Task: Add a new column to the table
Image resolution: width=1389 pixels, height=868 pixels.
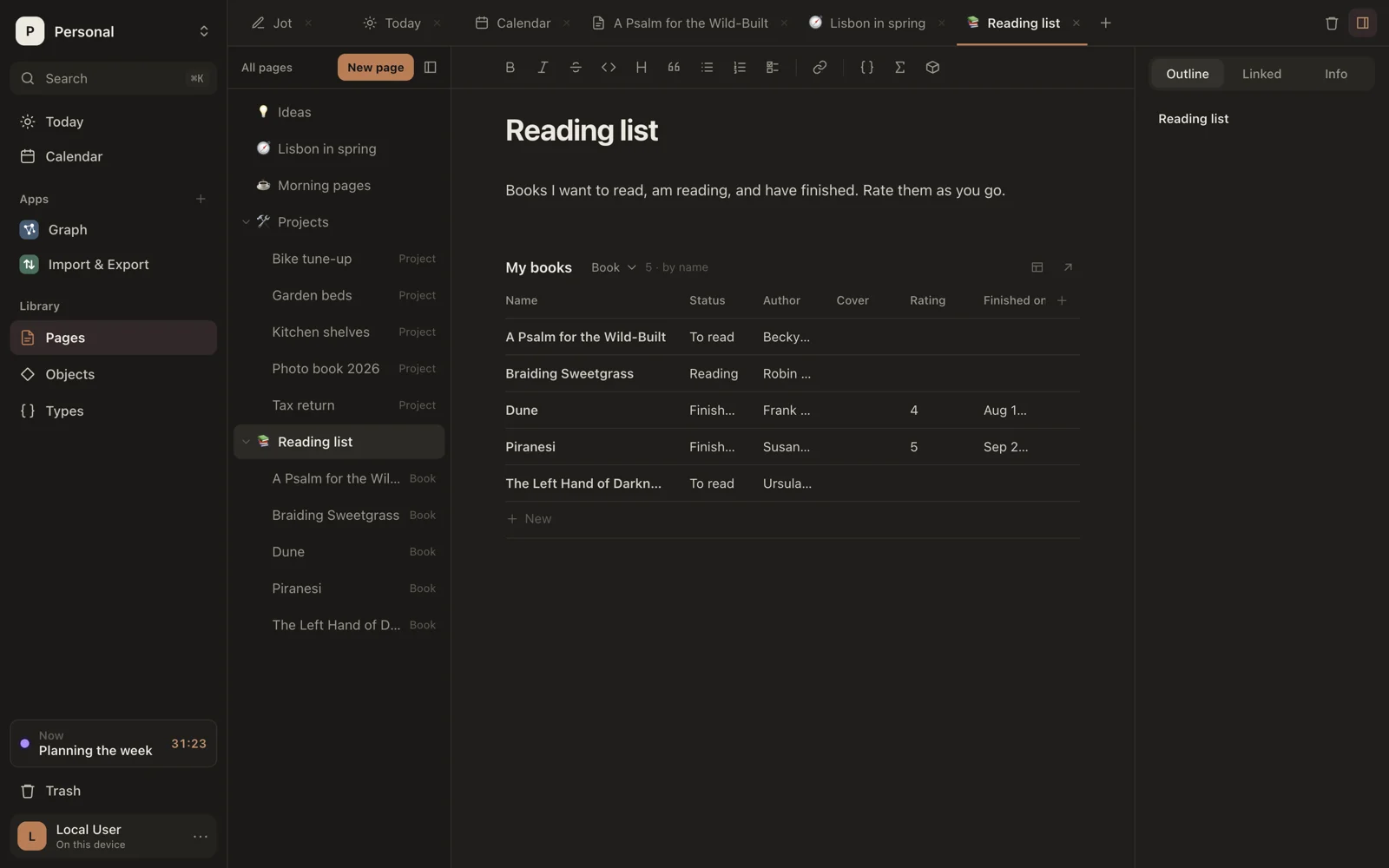Action: click(x=1062, y=300)
